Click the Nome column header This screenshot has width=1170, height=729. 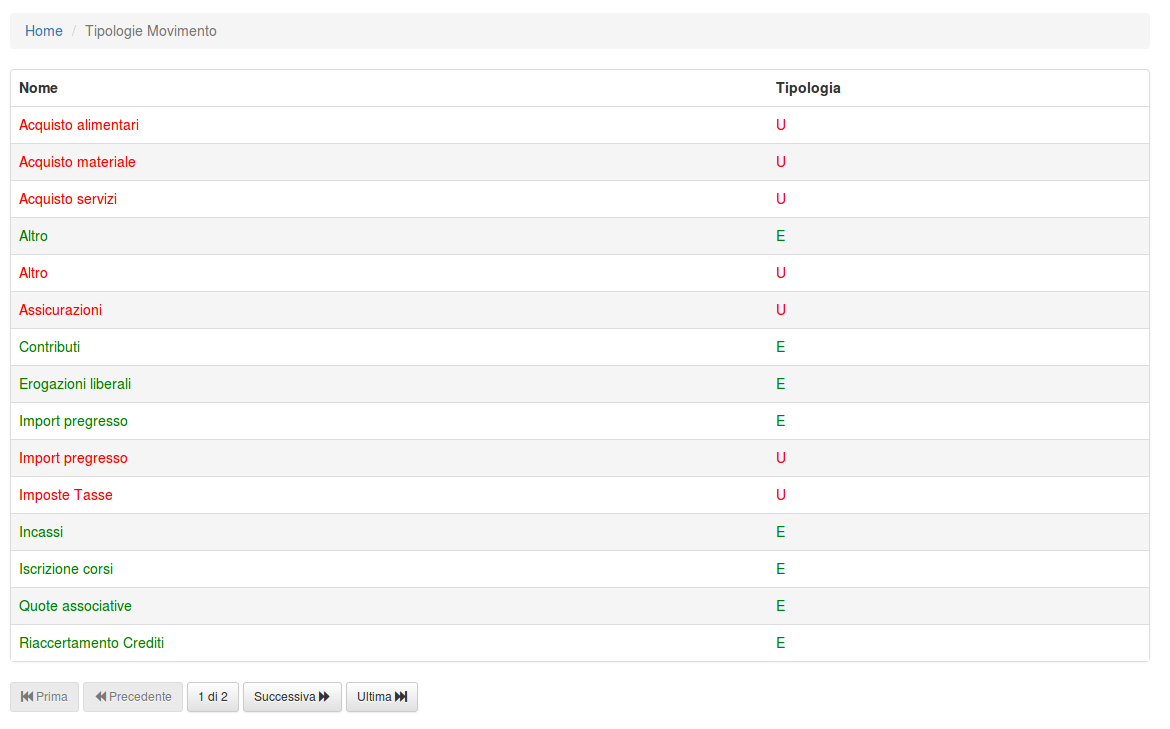tap(38, 88)
